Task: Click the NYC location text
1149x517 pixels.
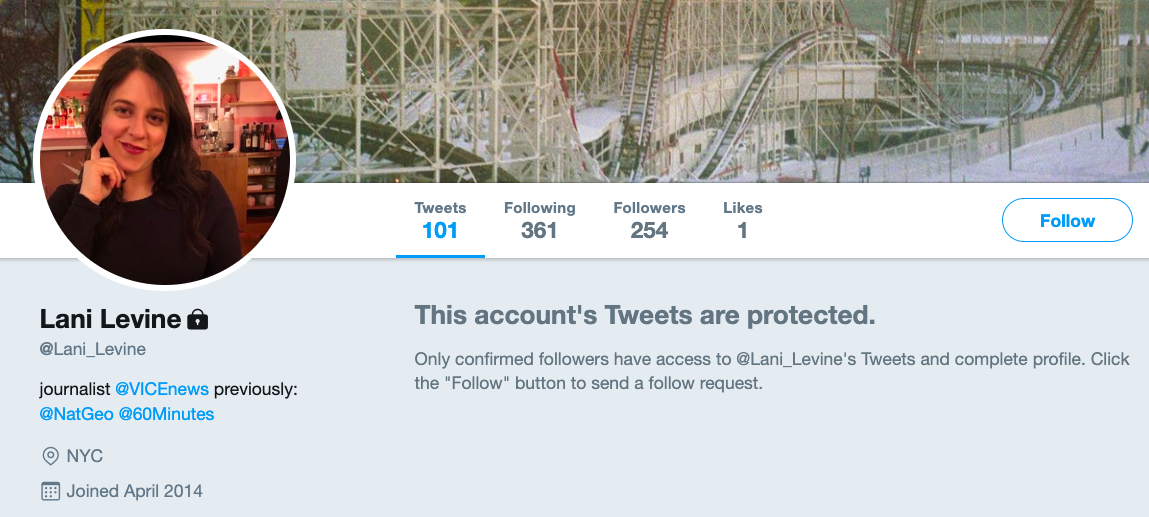Action: tap(85, 456)
